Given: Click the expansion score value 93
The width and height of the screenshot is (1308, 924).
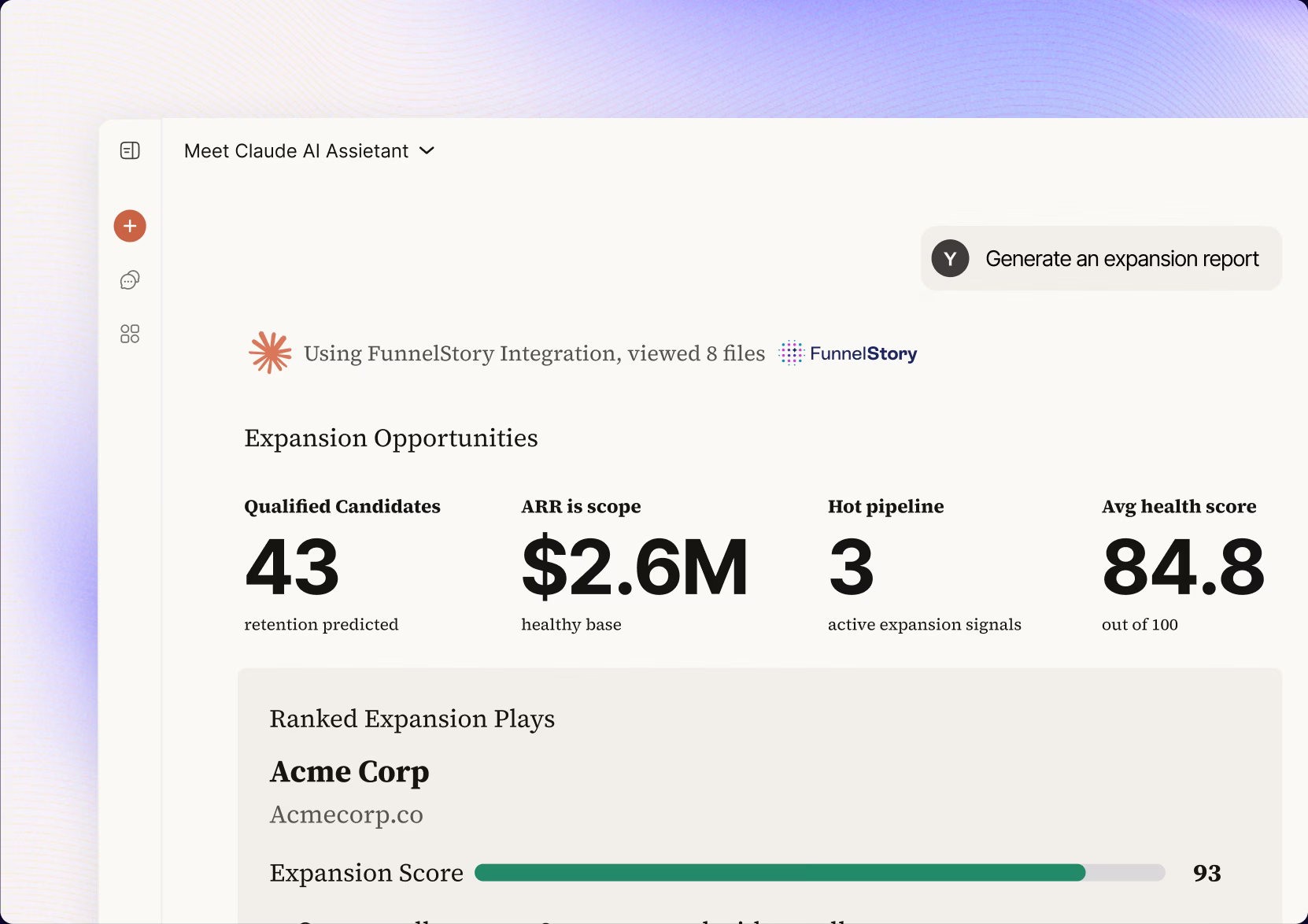Looking at the screenshot, I should pyautogui.click(x=1206, y=872).
